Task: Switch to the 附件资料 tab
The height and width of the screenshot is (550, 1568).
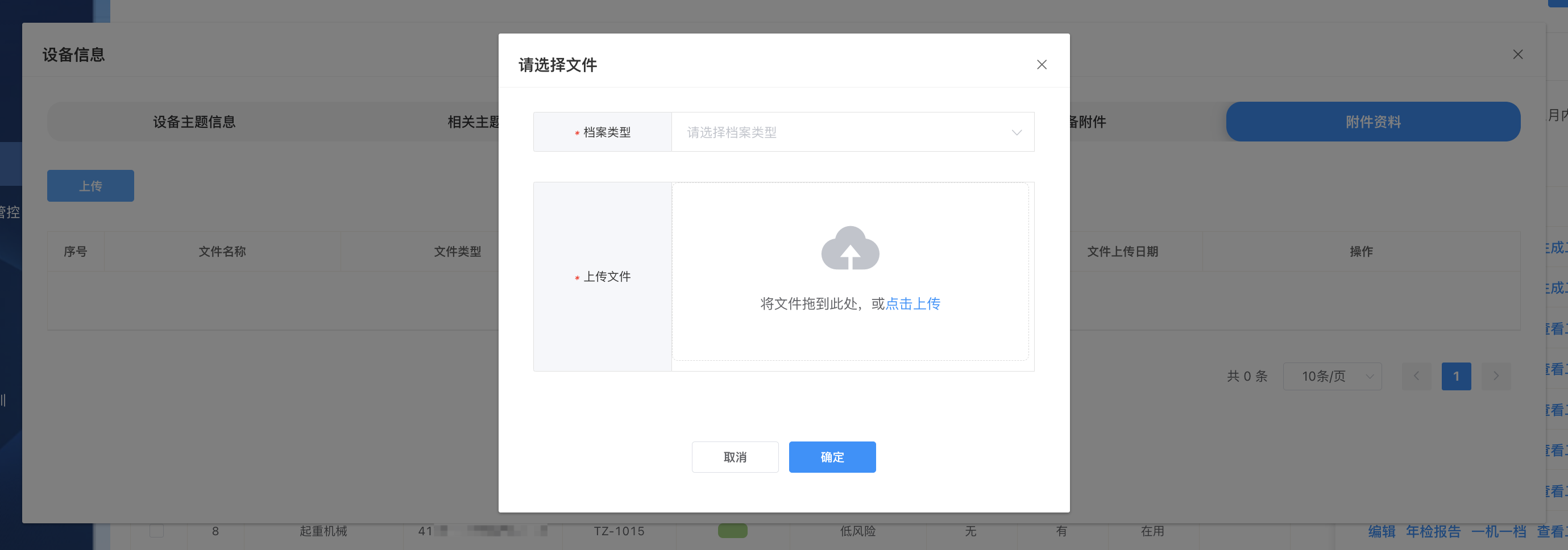Action: point(1372,122)
